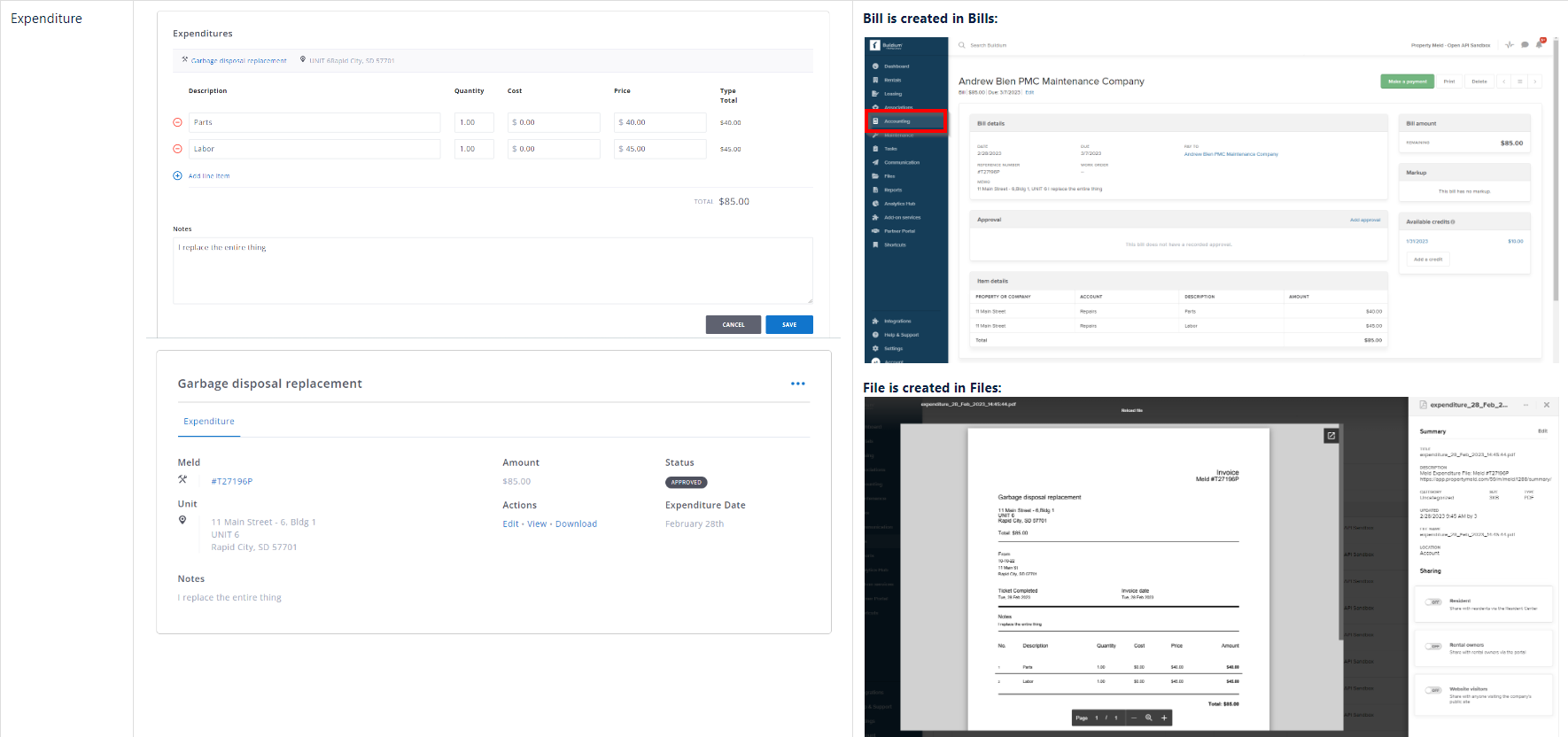
Task: Select Accounting in the Buildium sidebar
Action: point(905,121)
